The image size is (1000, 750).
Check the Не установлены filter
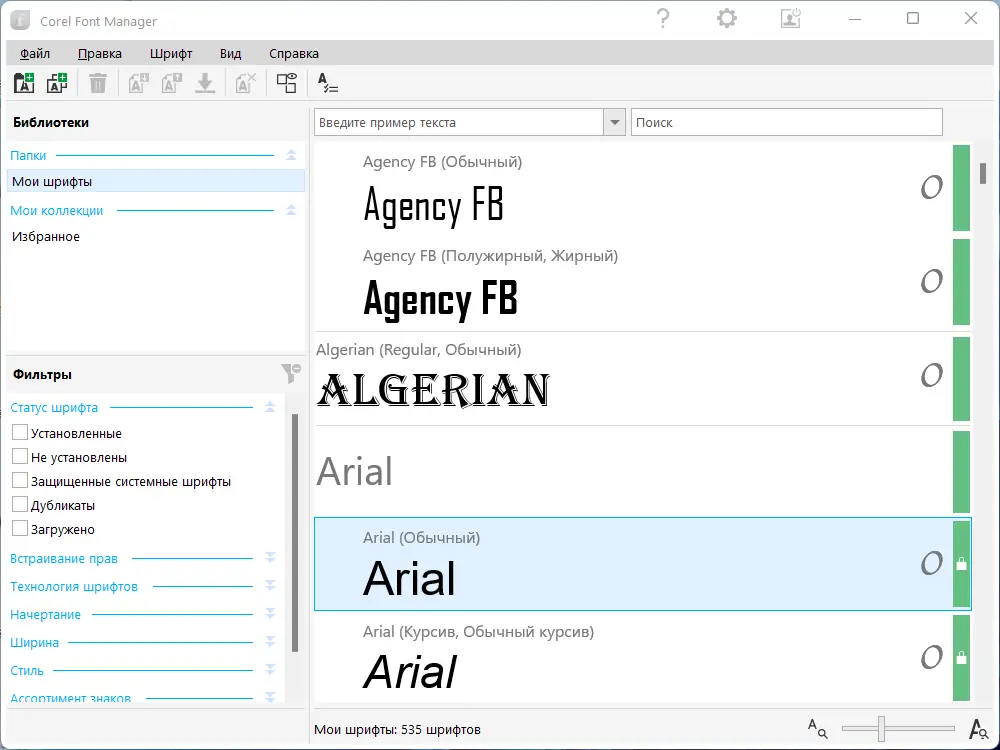coord(20,457)
